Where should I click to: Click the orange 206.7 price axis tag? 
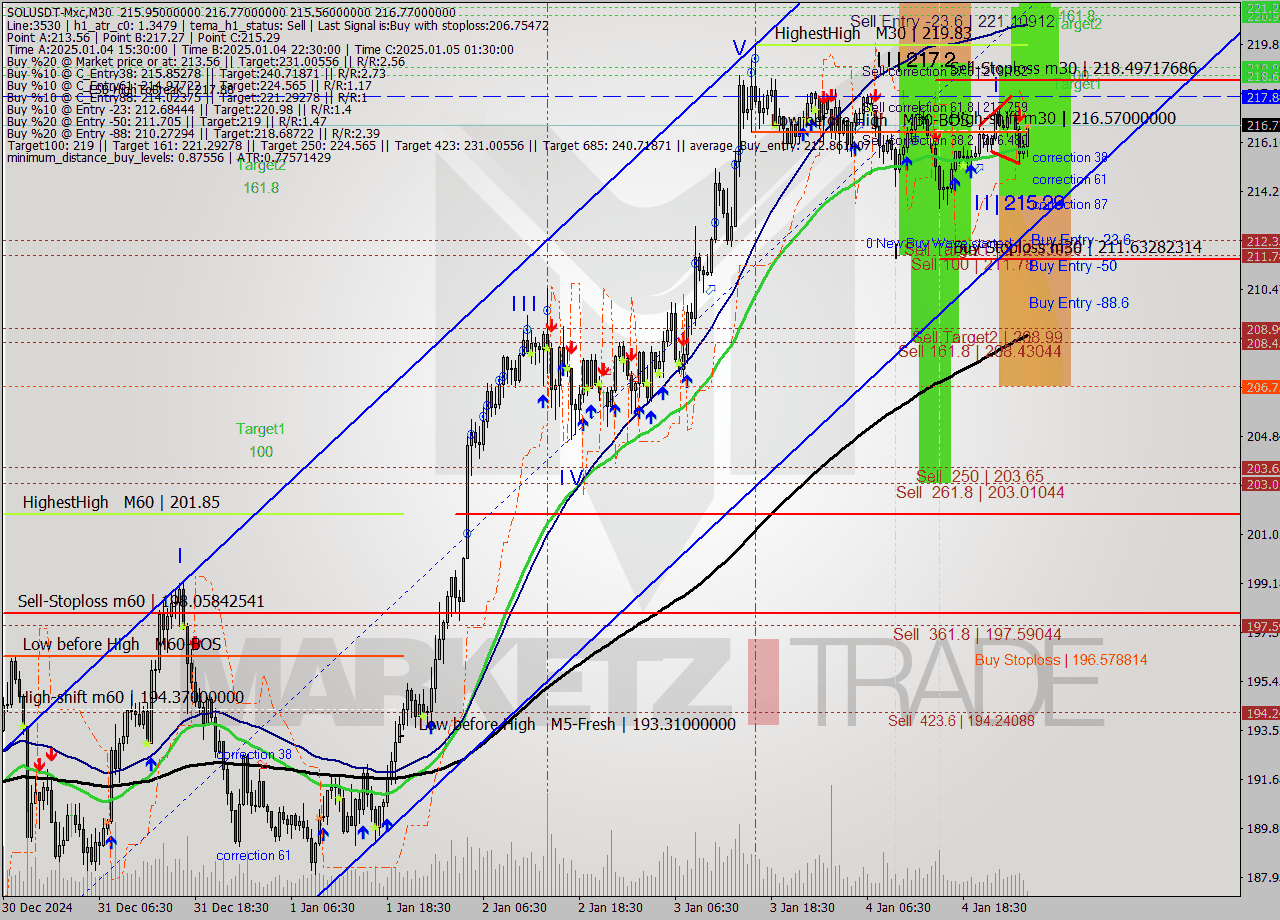(x=1260, y=386)
